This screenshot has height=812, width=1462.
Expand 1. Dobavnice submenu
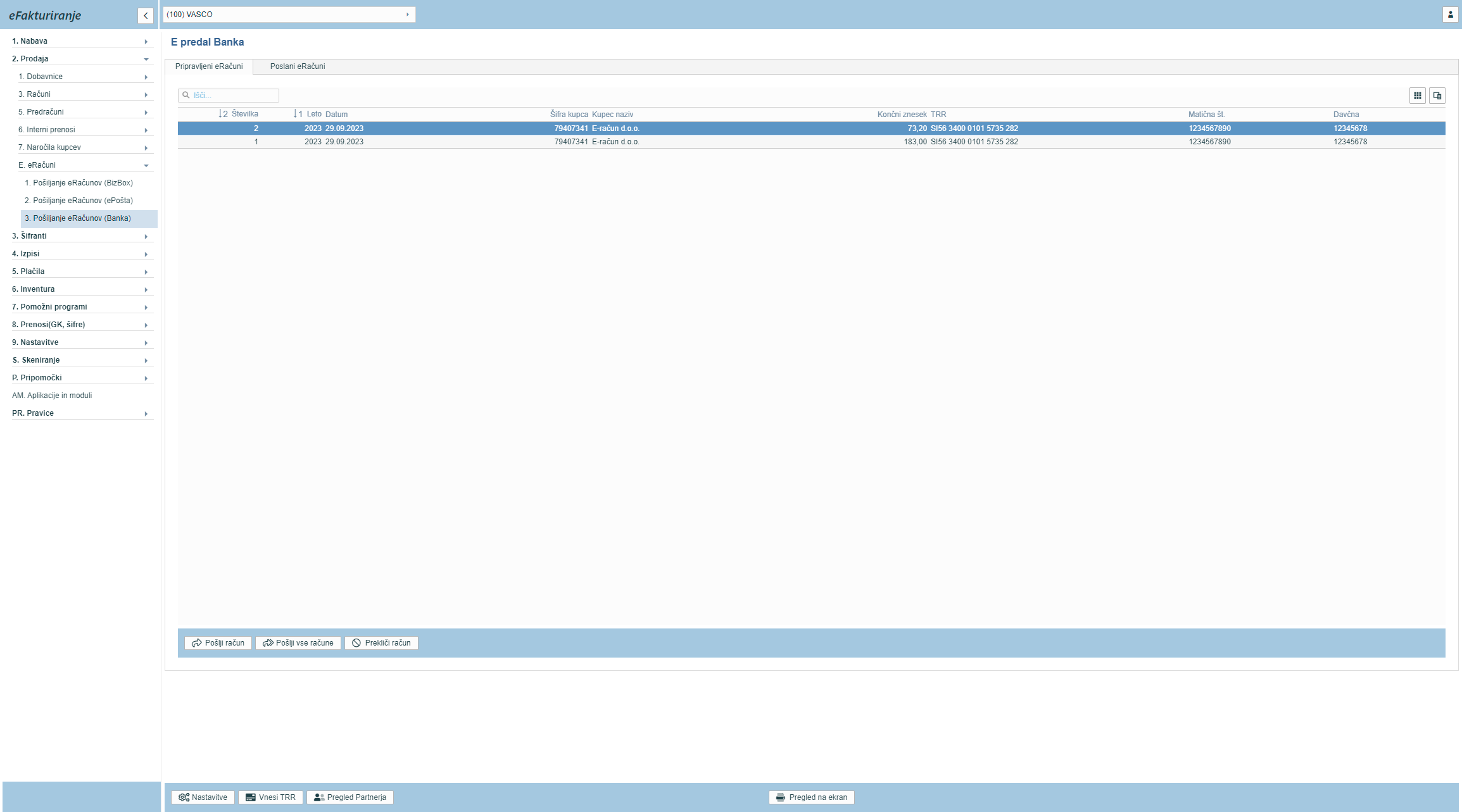tap(85, 77)
